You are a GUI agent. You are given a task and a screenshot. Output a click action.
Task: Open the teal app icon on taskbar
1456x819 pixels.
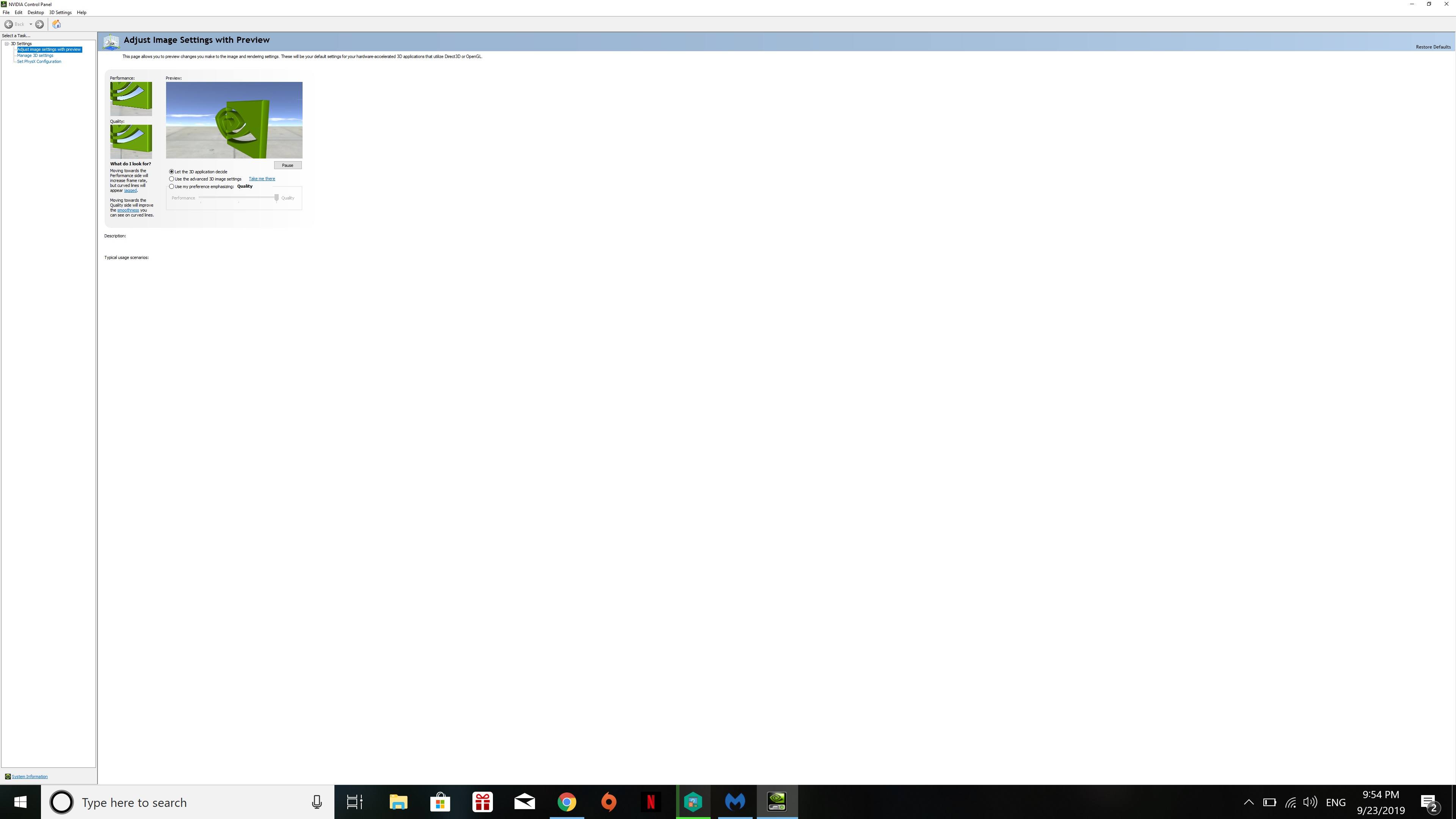tap(693, 802)
